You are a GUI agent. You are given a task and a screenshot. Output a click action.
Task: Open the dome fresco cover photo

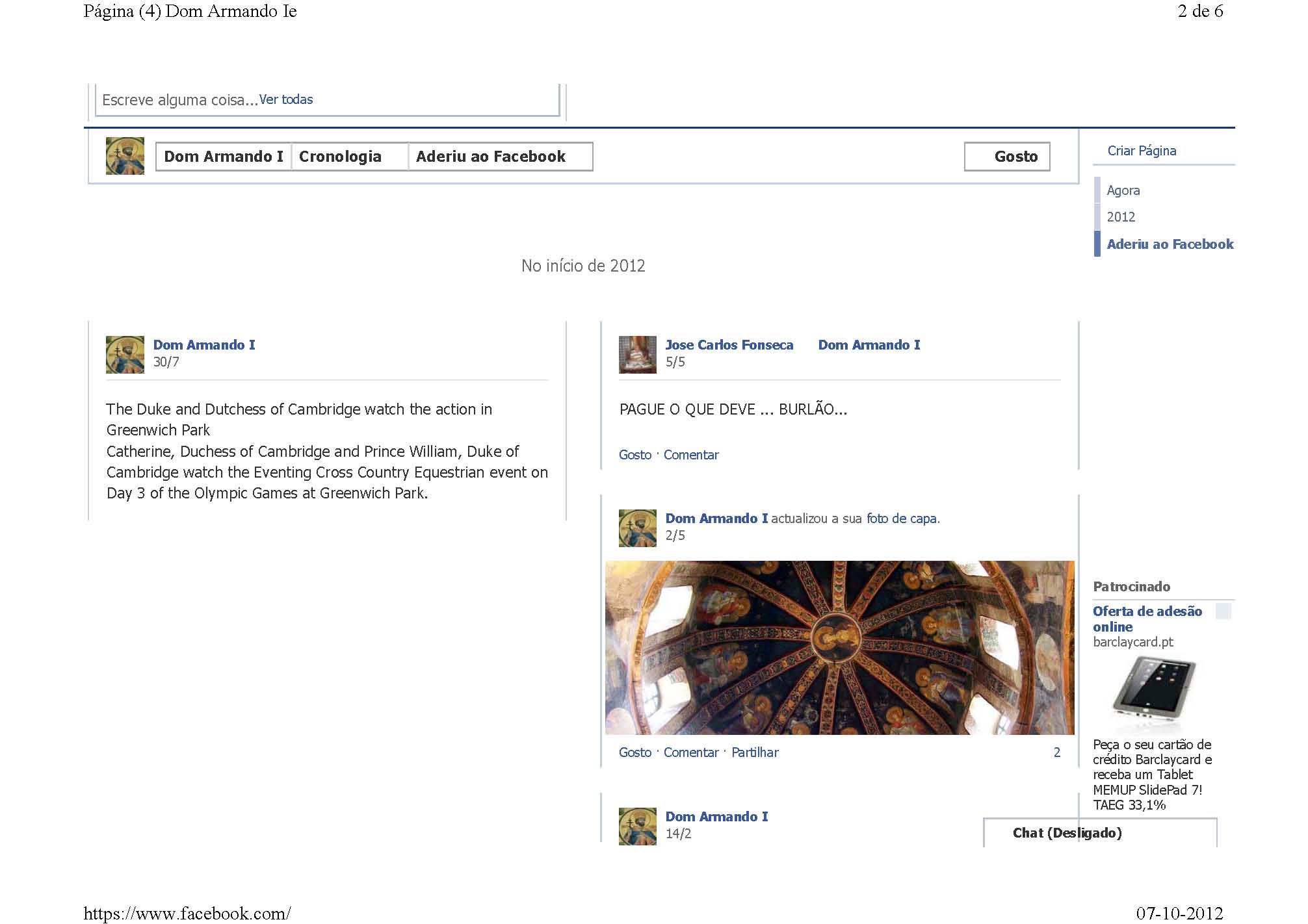click(x=839, y=647)
